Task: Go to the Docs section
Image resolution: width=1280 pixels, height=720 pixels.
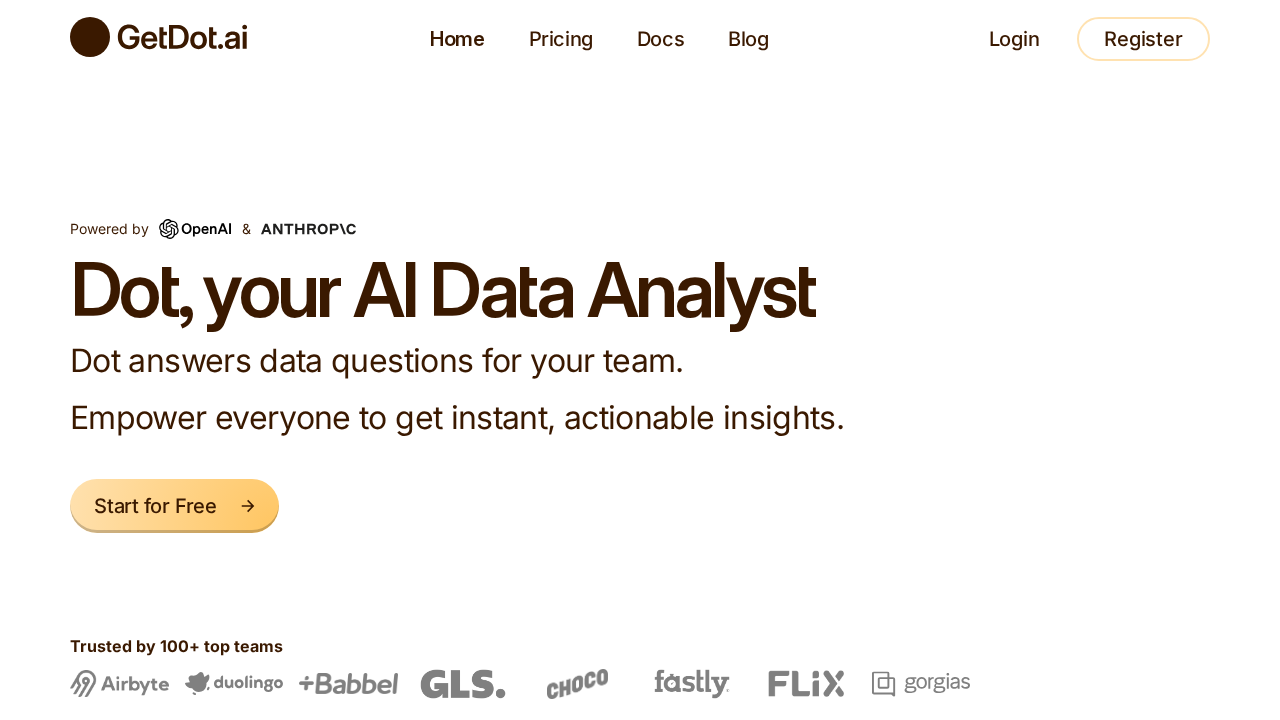Action: click(x=661, y=38)
